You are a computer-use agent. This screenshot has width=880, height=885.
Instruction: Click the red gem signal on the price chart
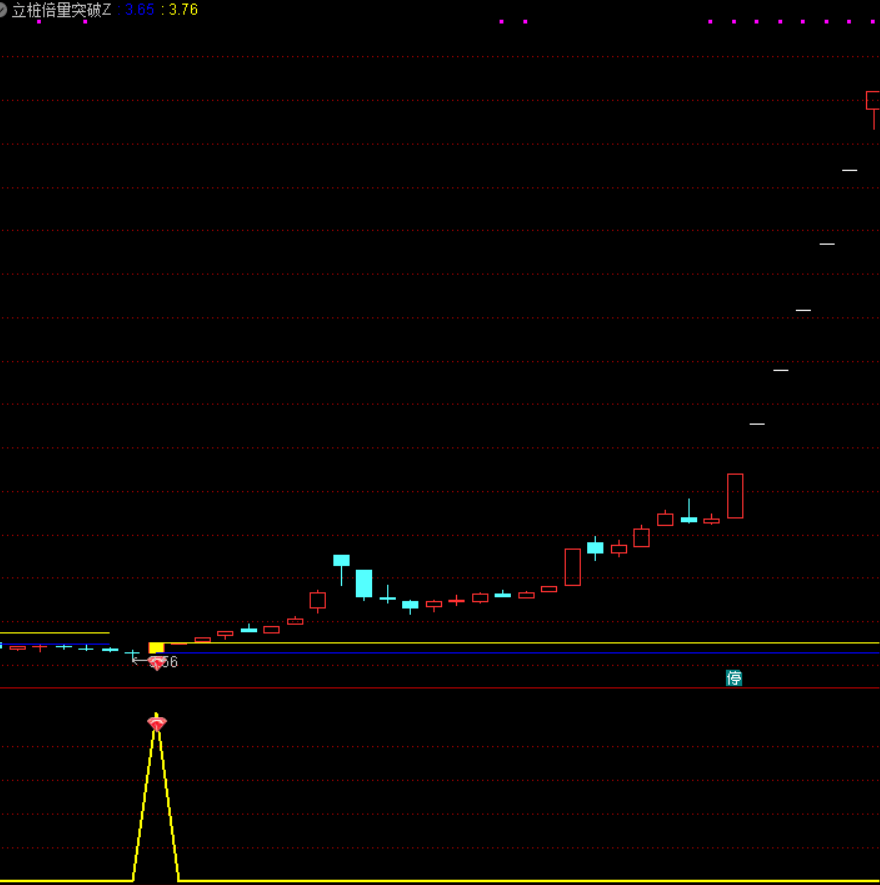coord(157,662)
